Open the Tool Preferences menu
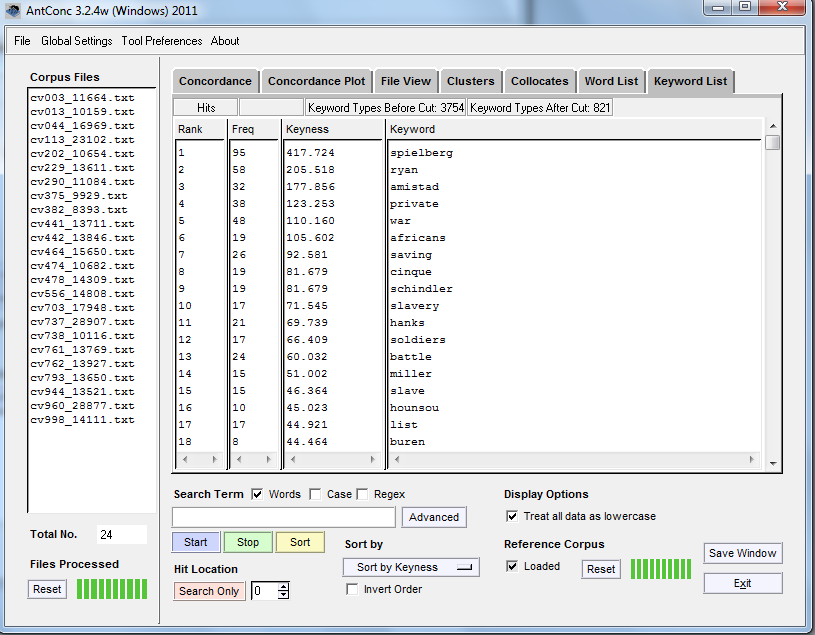The width and height of the screenshot is (815, 635). coord(161,41)
